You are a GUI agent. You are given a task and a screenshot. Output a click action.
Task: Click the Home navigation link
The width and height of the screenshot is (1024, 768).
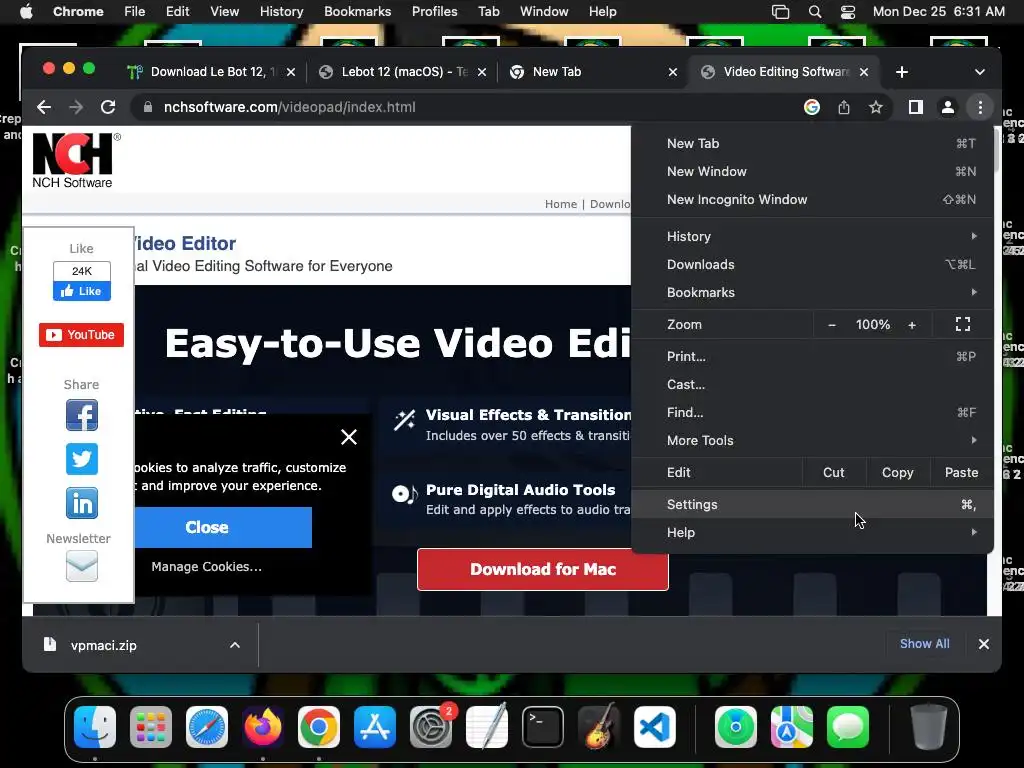pos(561,204)
